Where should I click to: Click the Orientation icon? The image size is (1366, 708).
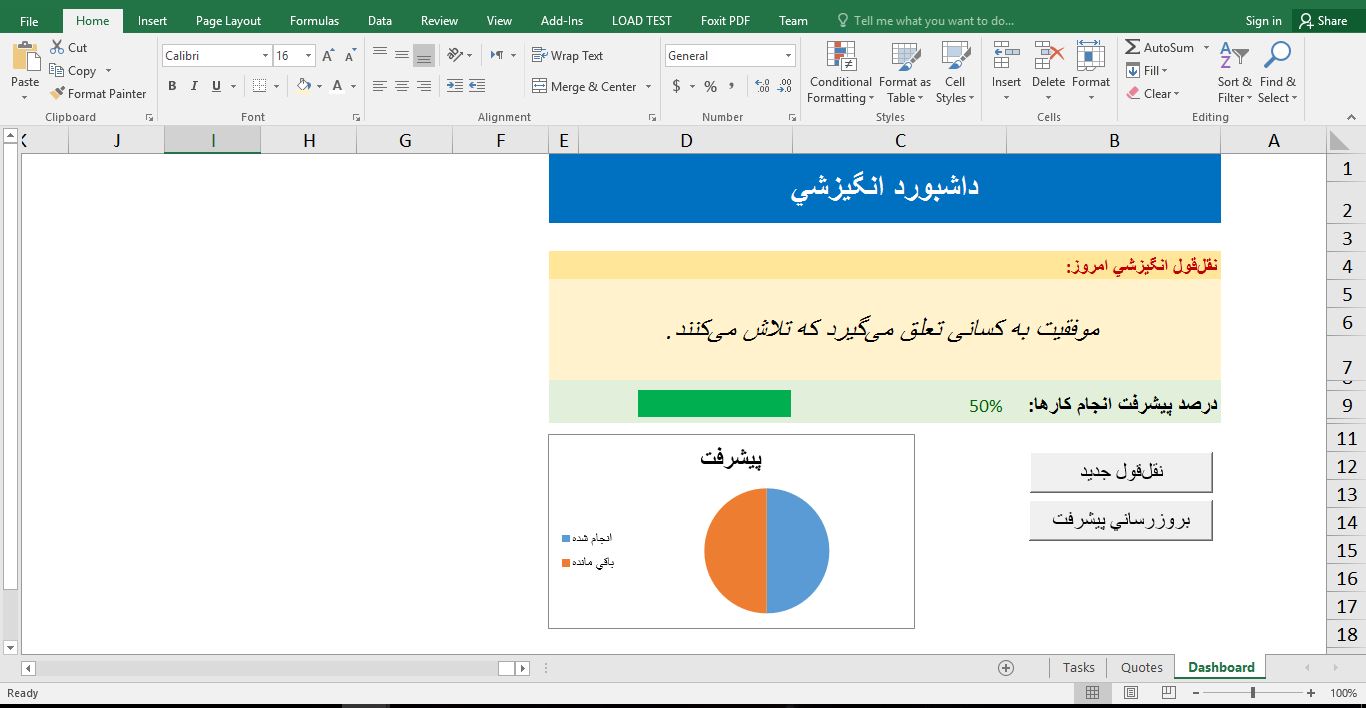coord(455,56)
